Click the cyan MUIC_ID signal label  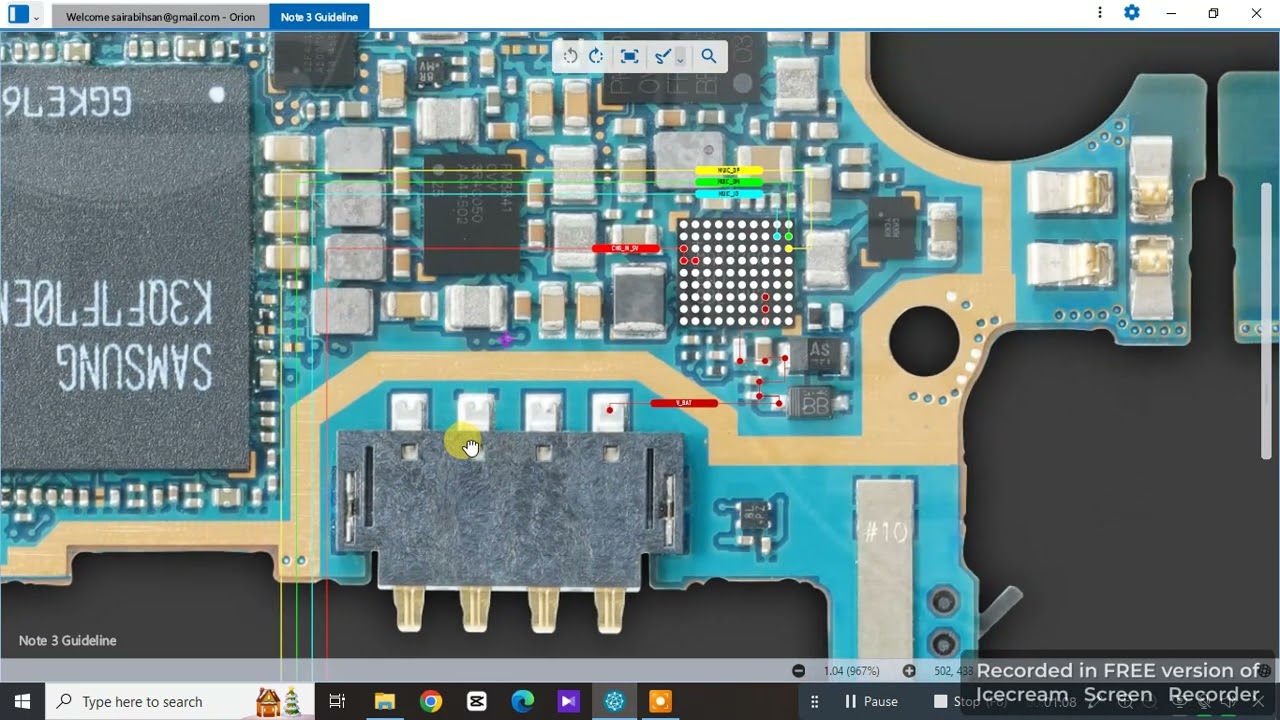pos(729,193)
